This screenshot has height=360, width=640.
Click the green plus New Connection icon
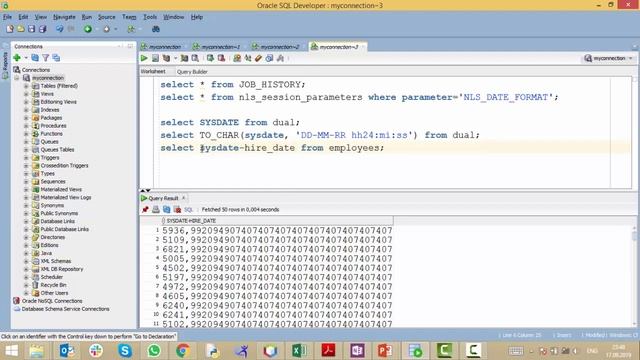click(x=17, y=58)
